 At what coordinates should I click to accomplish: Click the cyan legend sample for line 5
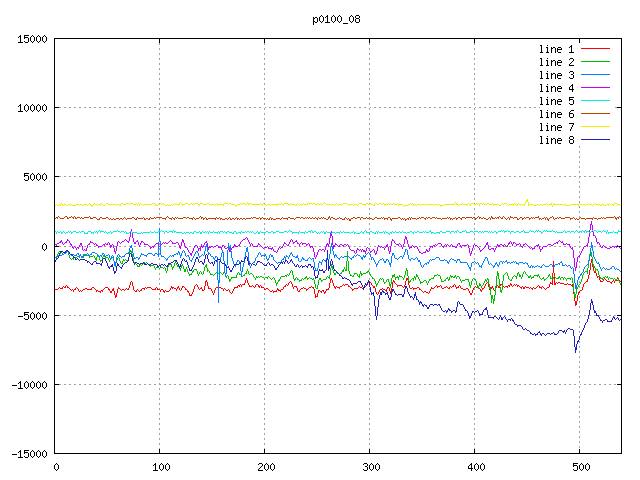point(596,101)
